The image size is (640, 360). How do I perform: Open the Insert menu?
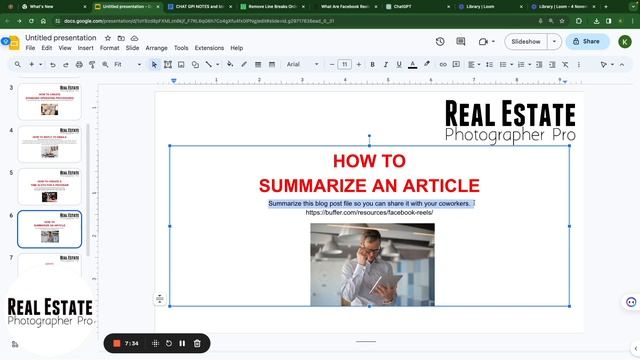pyautogui.click(x=85, y=48)
